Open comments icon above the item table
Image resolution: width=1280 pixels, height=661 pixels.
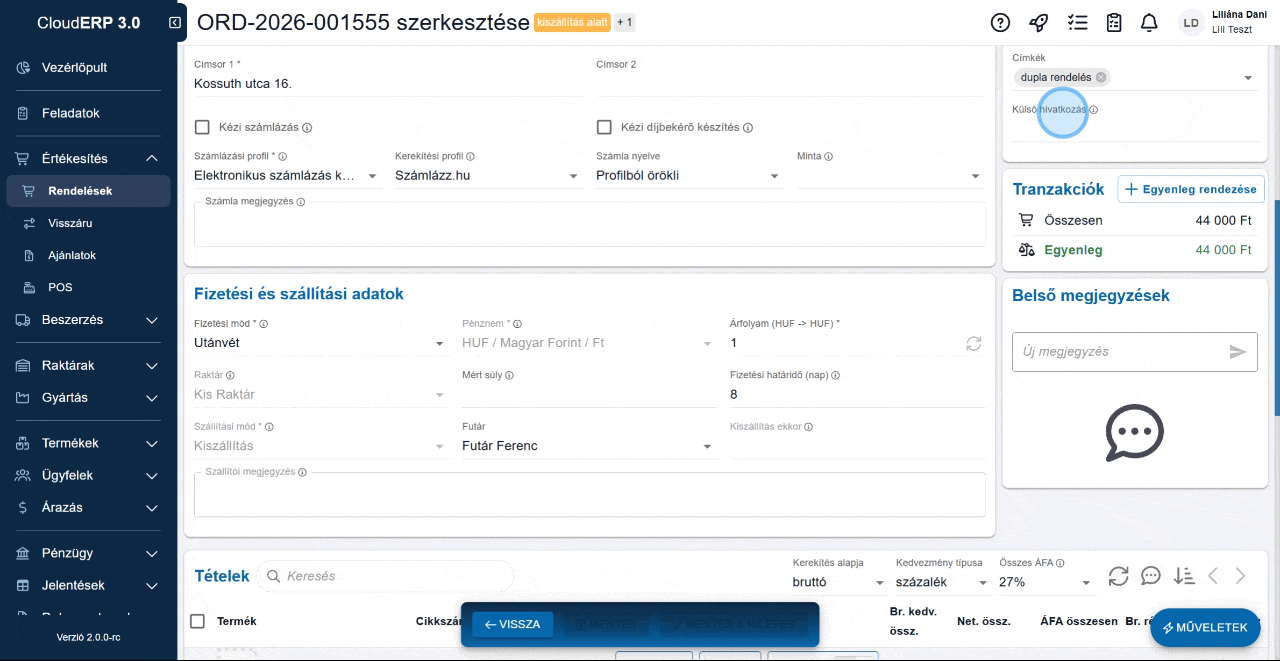(x=1151, y=576)
